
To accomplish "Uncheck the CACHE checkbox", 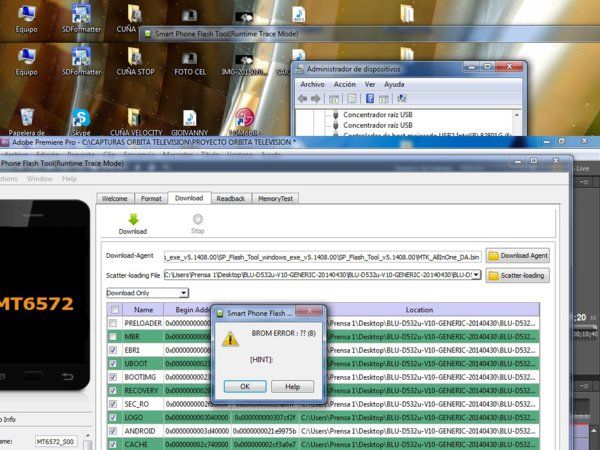I will 113,444.
